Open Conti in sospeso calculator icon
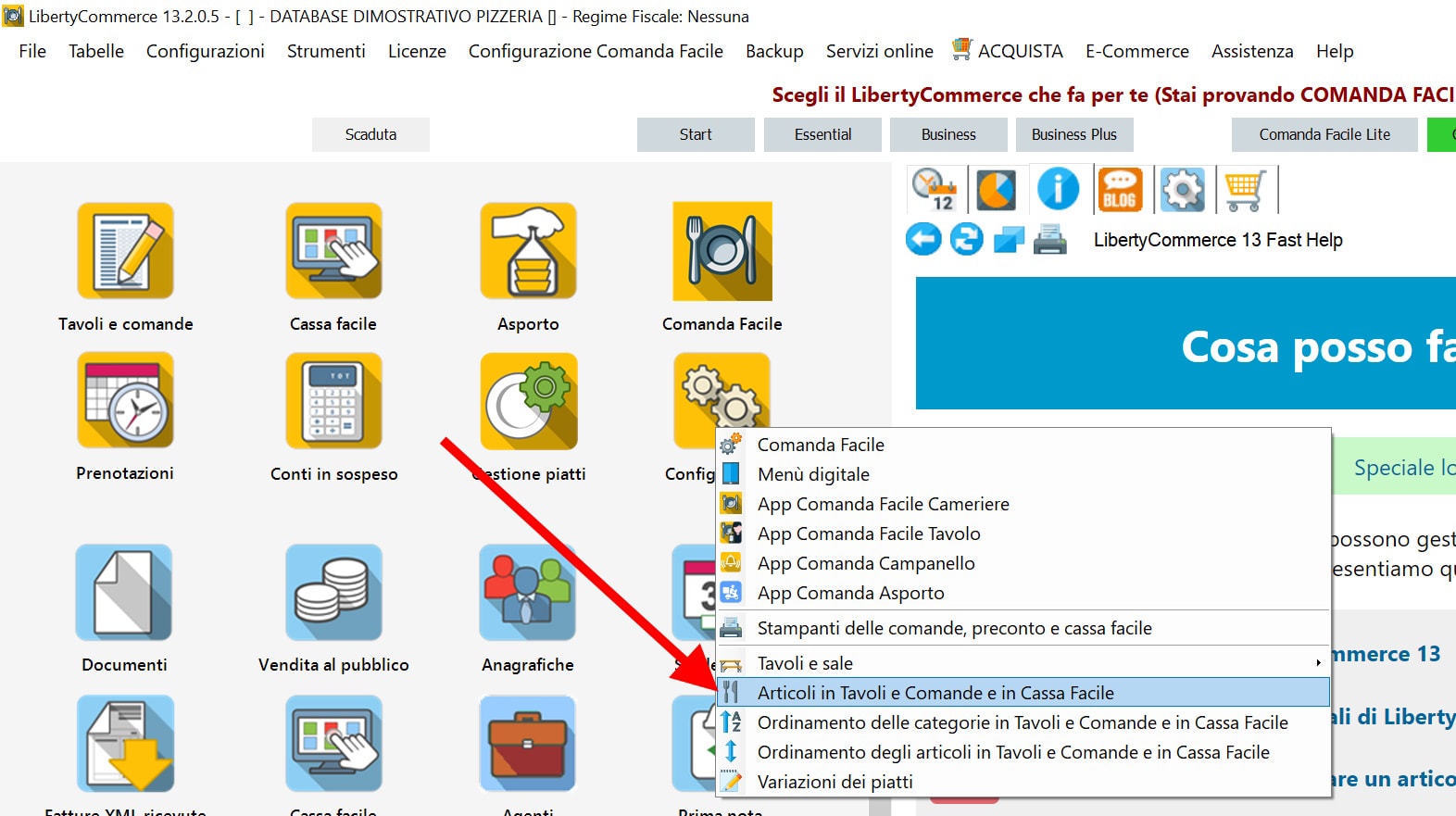1456x816 pixels. click(x=333, y=400)
